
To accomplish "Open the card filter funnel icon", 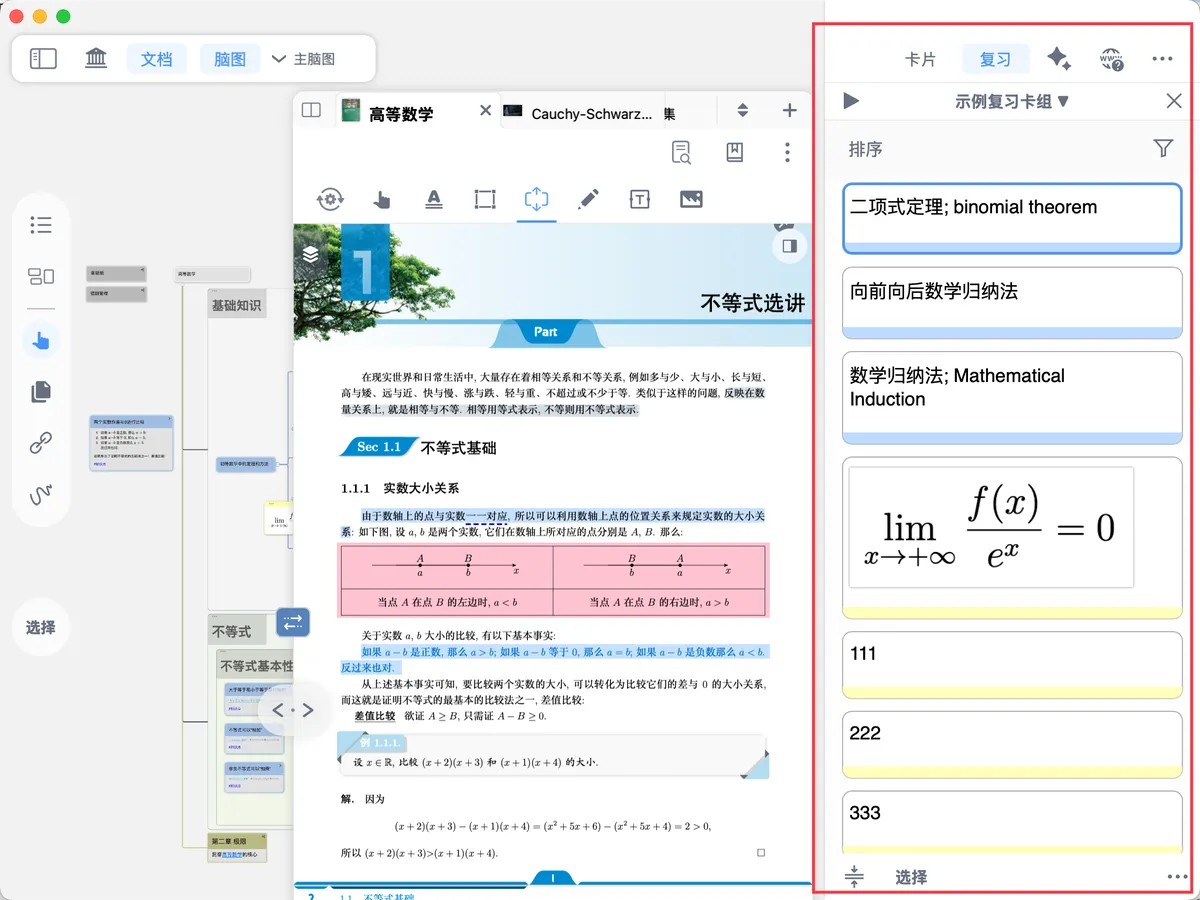I will coord(1163,148).
